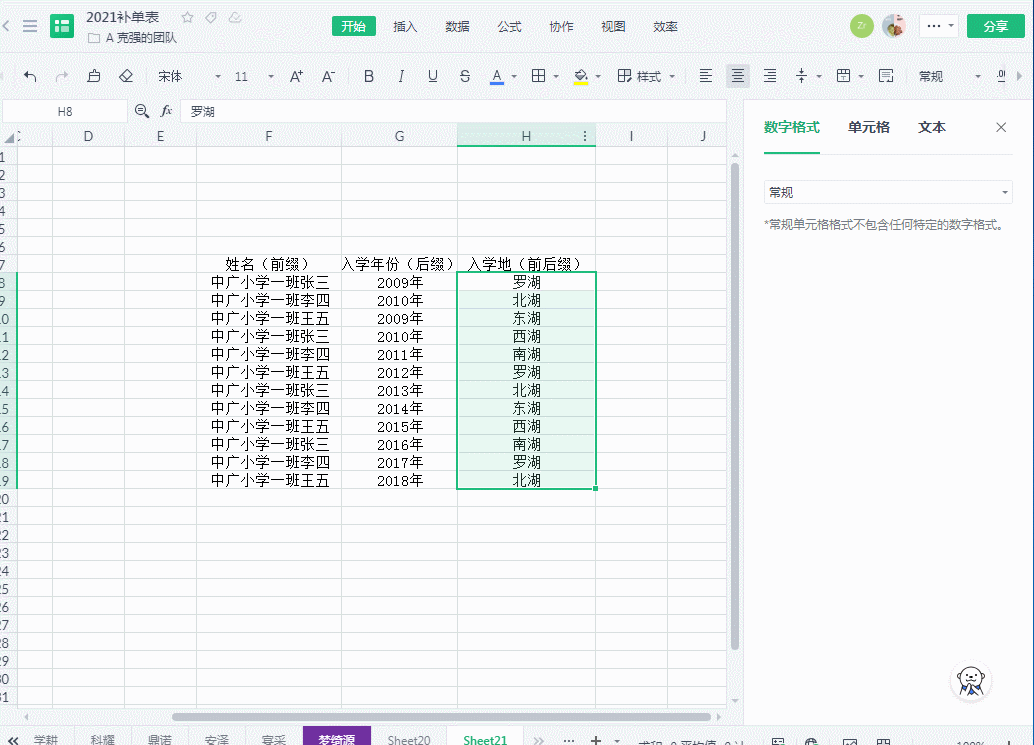Add a new sheet with plus
1034x745 pixels.
coord(595,740)
